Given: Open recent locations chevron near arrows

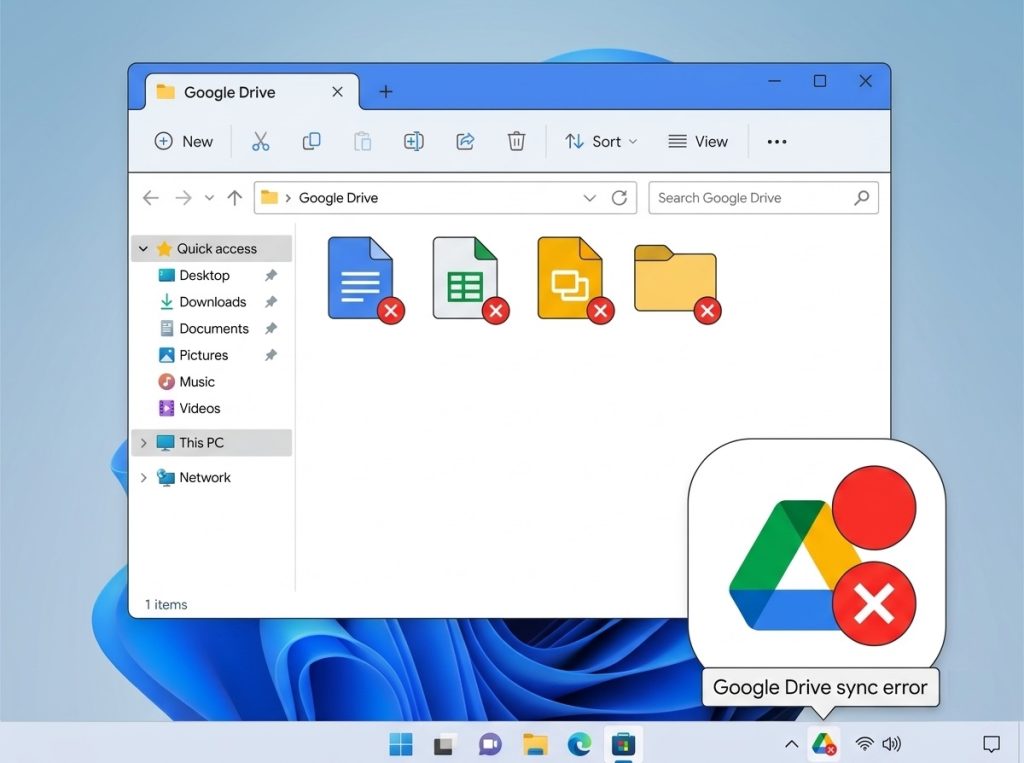Looking at the screenshot, I should [x=209, y=198].
